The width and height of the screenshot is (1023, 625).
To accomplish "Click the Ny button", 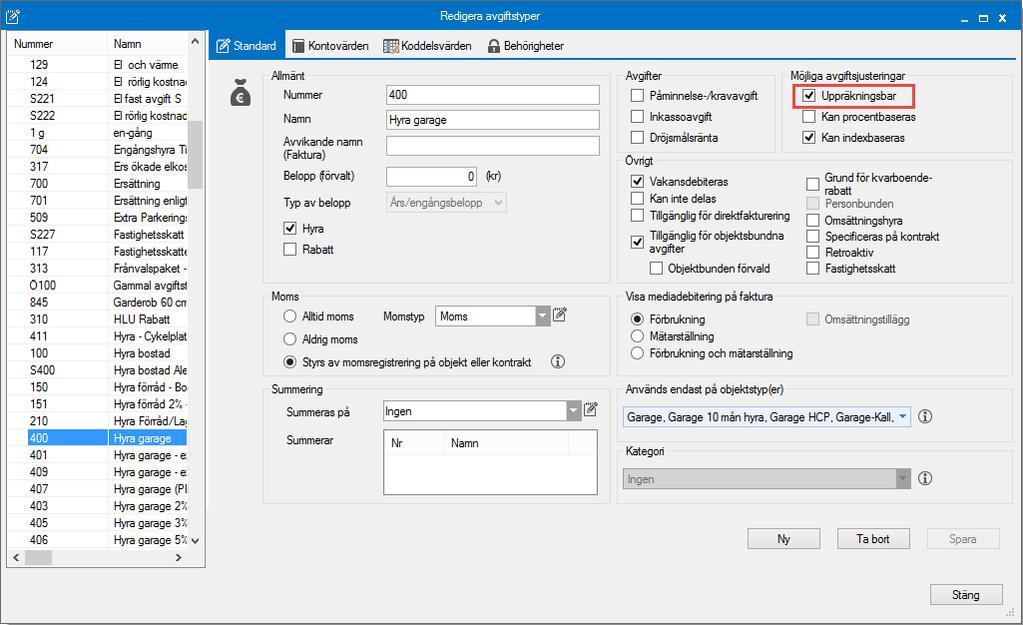I will click(784, 539).
